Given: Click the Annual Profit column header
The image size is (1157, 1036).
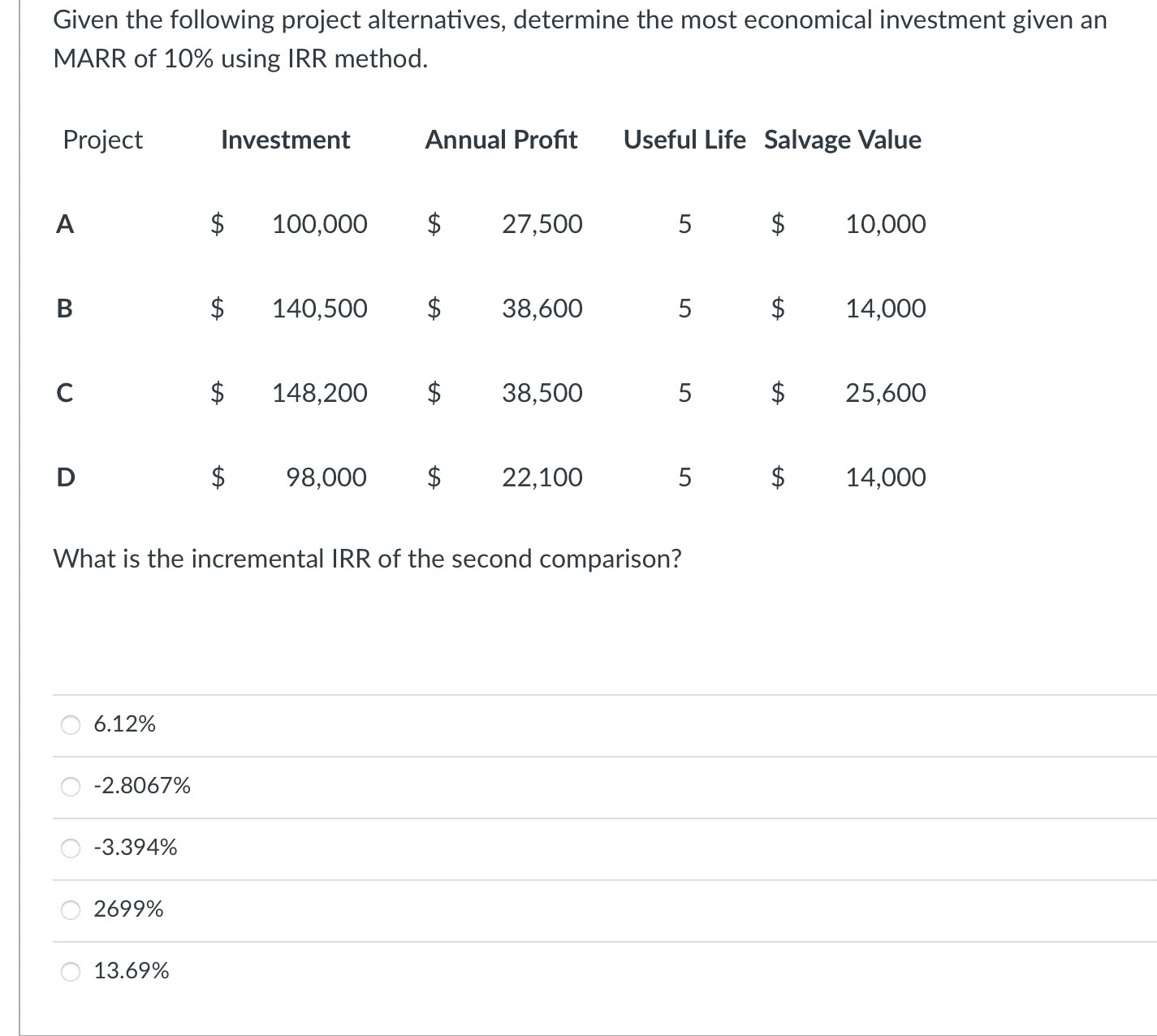Looking at the screenshot, I should pos(501,140).
